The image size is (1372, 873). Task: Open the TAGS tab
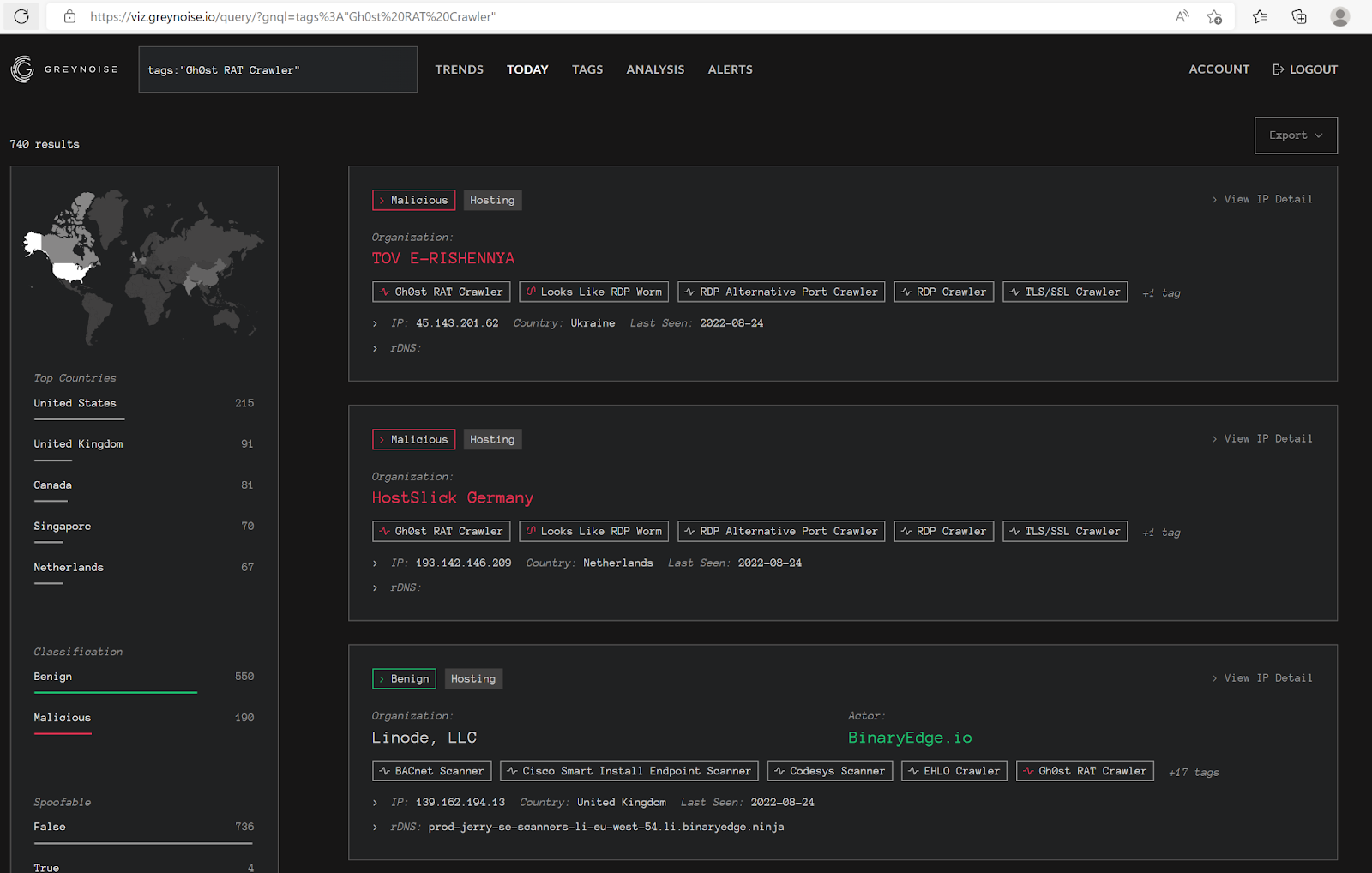coord(587,69)
